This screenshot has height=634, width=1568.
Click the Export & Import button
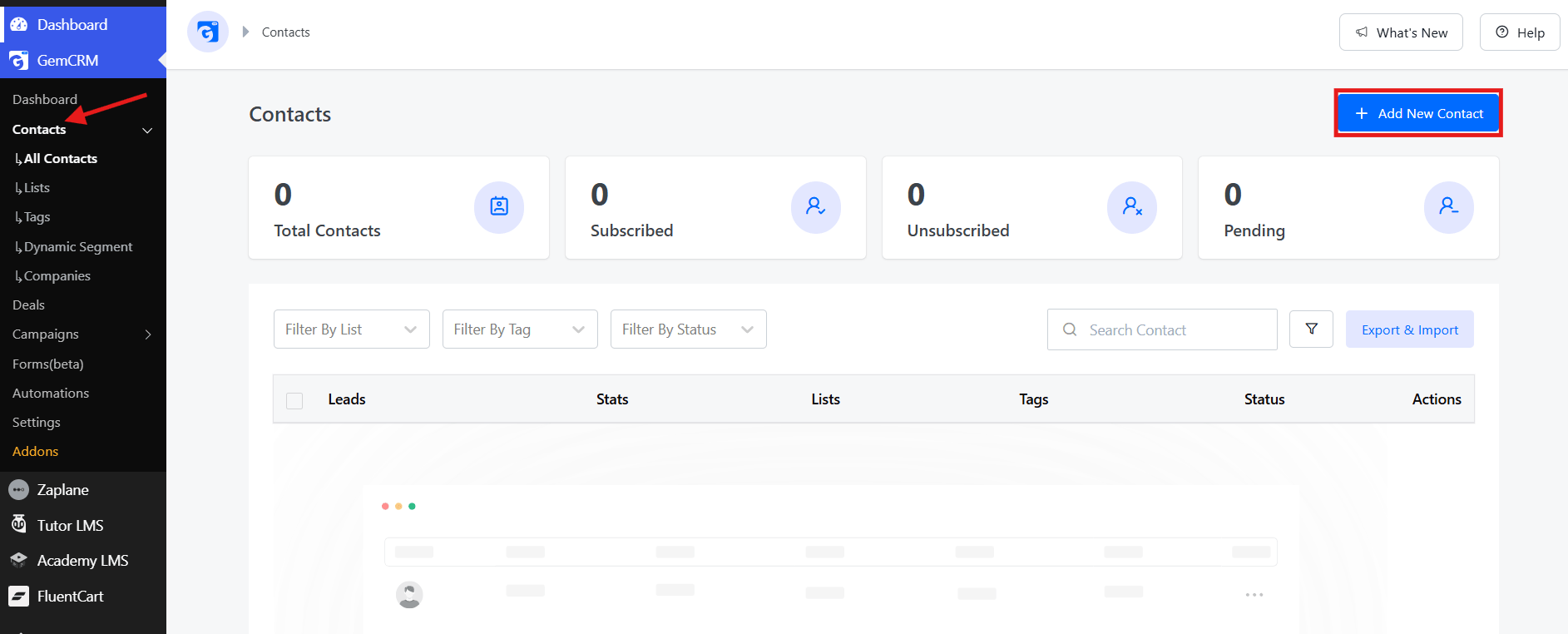[1410, 329]
